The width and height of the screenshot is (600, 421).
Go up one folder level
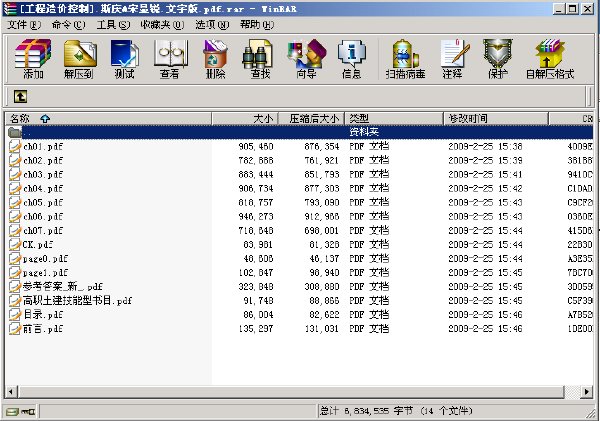point(20,96)
